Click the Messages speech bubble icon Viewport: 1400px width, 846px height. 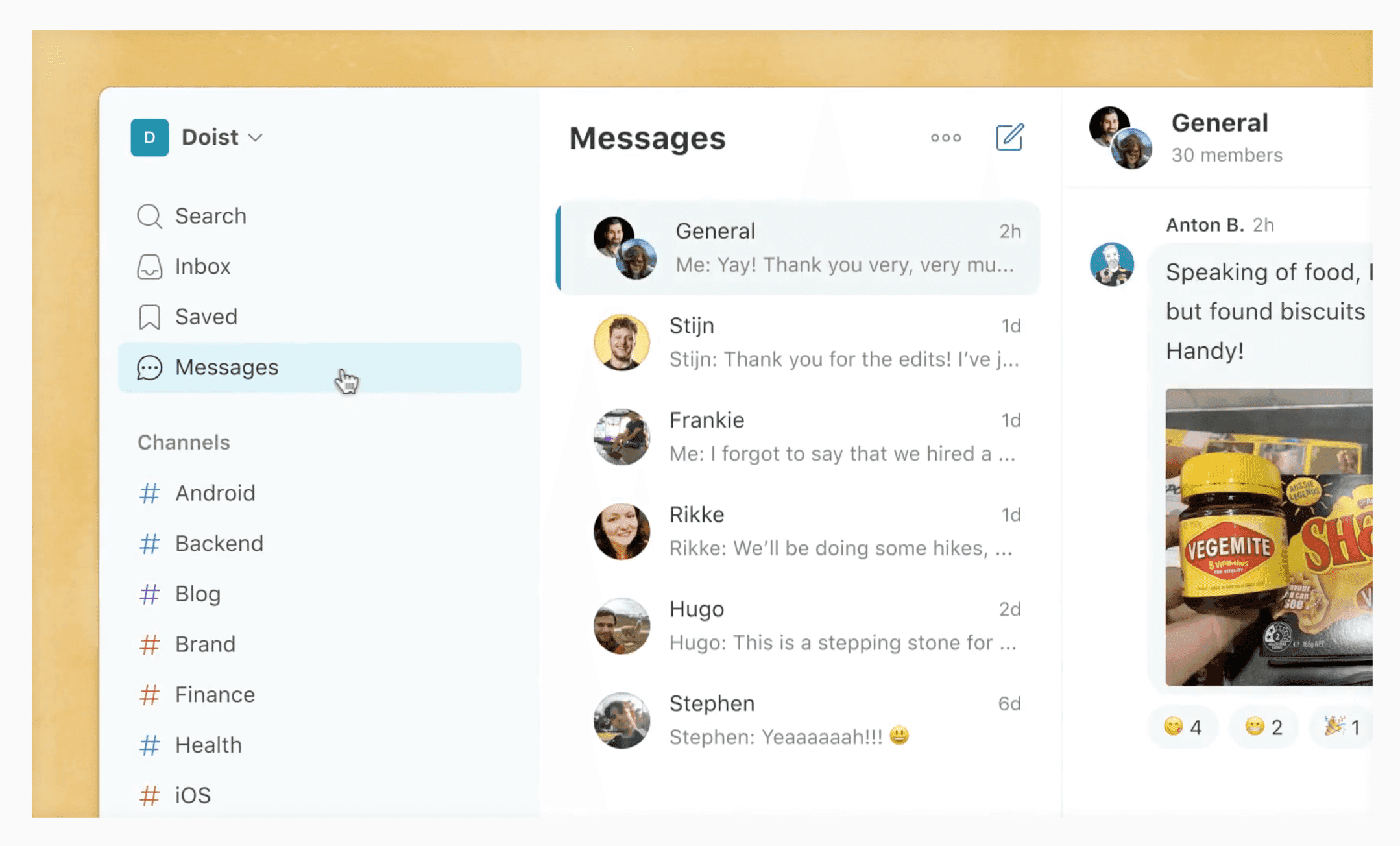(x=149, y=367)
